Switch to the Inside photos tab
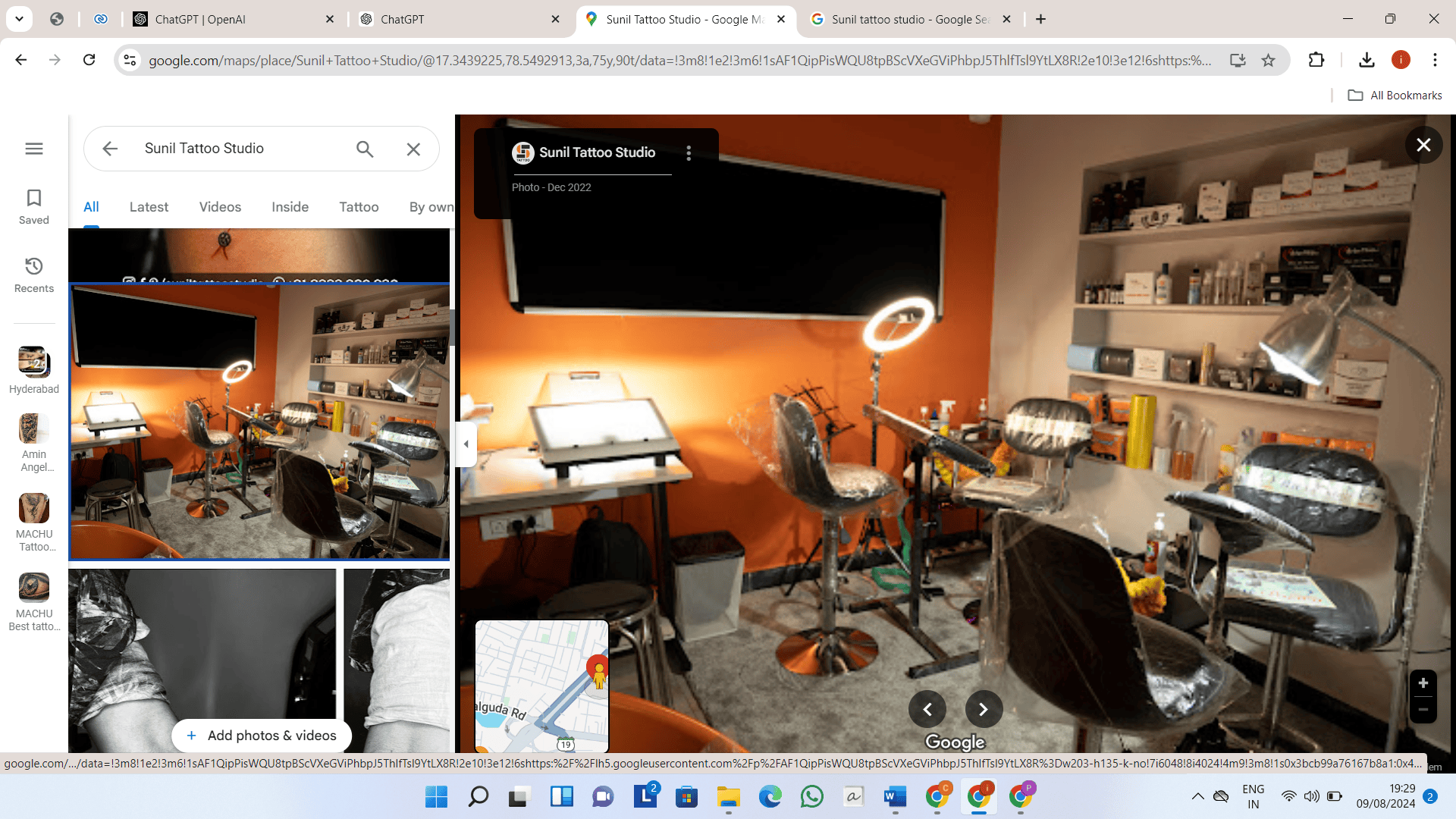 [290, 207]
